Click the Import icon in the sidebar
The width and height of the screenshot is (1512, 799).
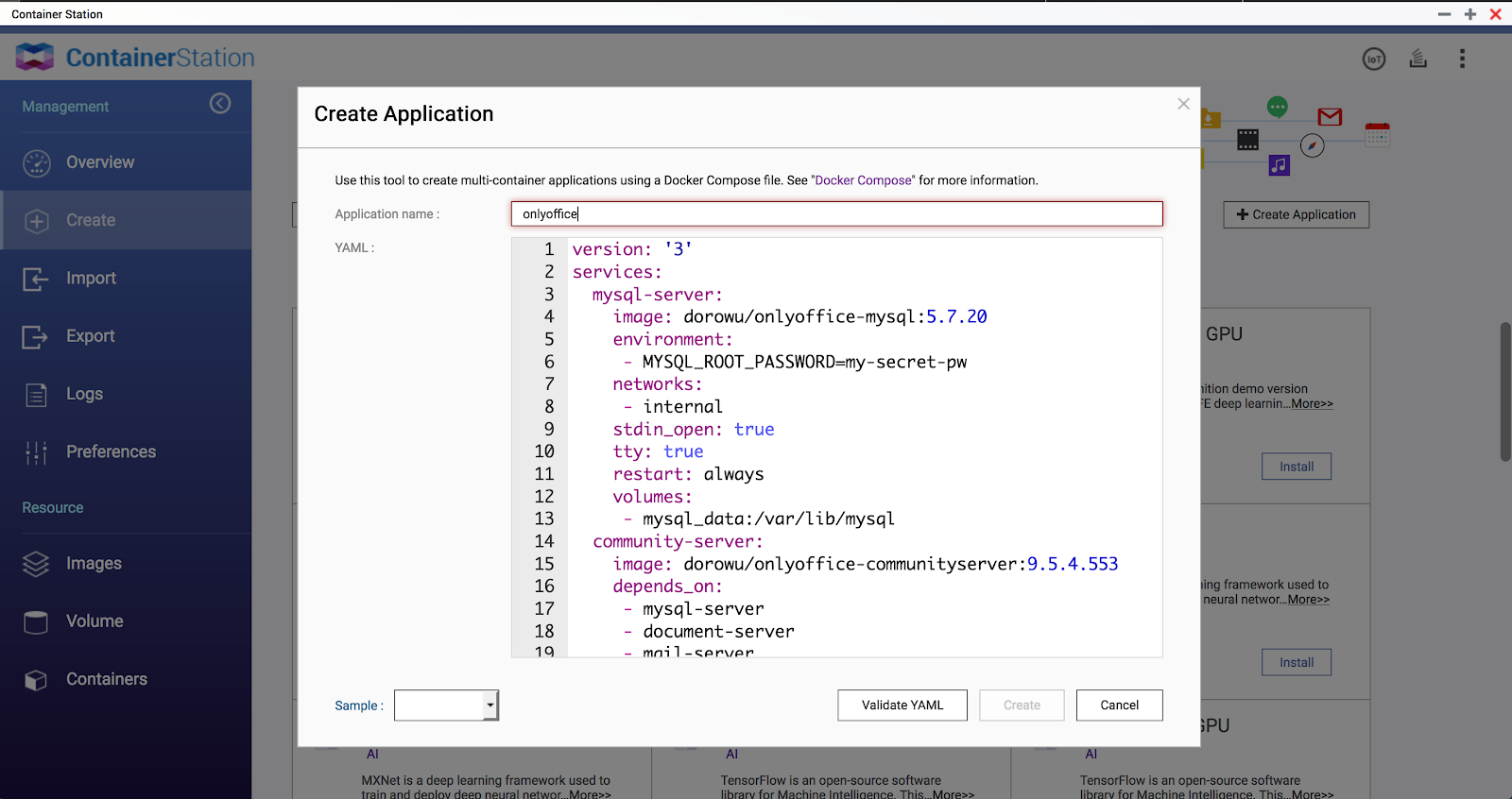[x=36, y=279]
